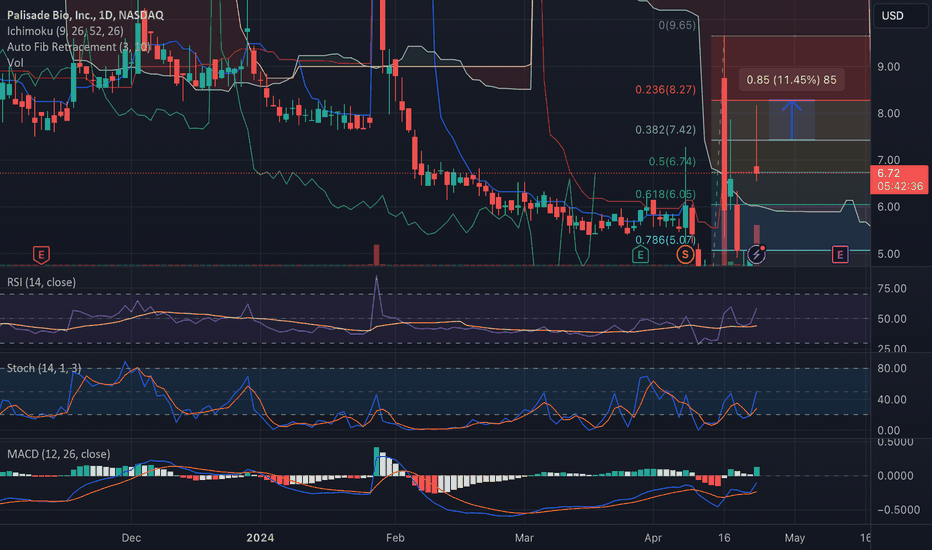The height and width of the screenshot is (550, 932).
Task: Click the May label on the time axis
Action: [795, 538]
